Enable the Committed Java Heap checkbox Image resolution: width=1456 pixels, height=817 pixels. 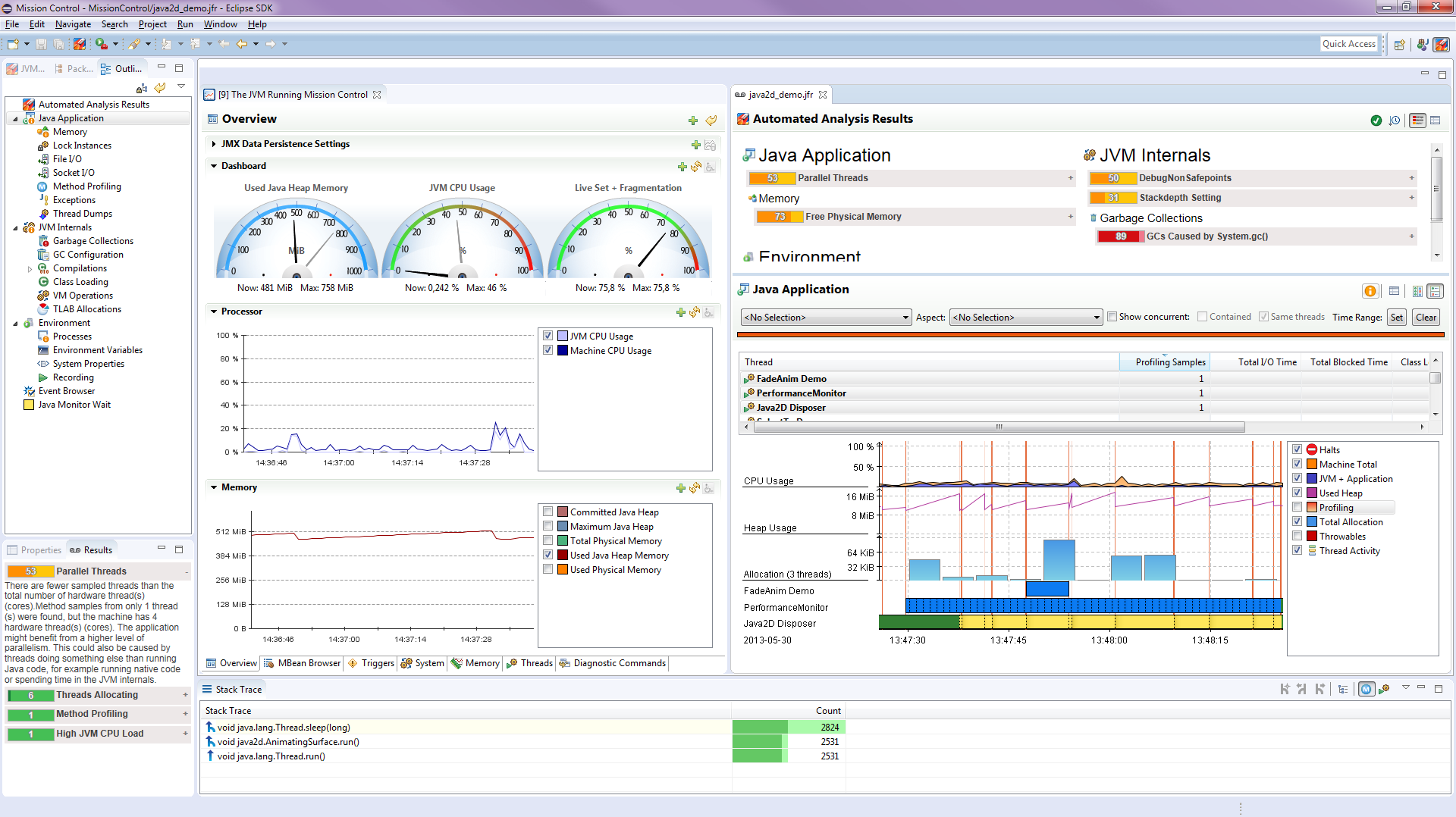[548, 512]
